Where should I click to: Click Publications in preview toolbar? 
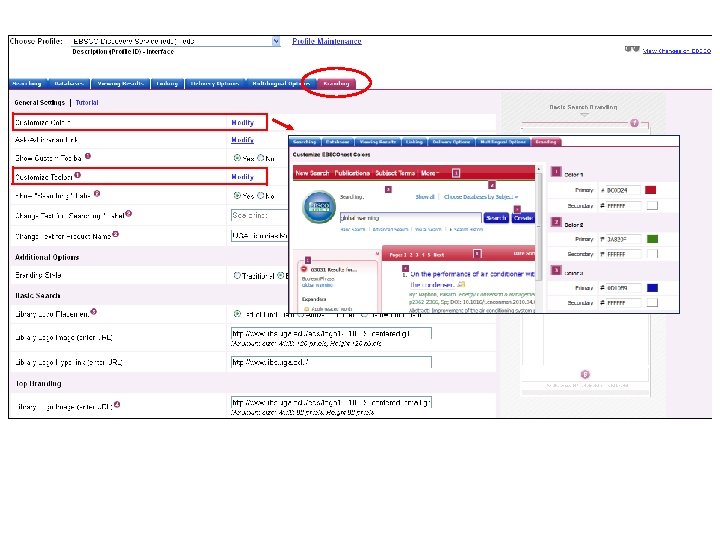point(352,173)
